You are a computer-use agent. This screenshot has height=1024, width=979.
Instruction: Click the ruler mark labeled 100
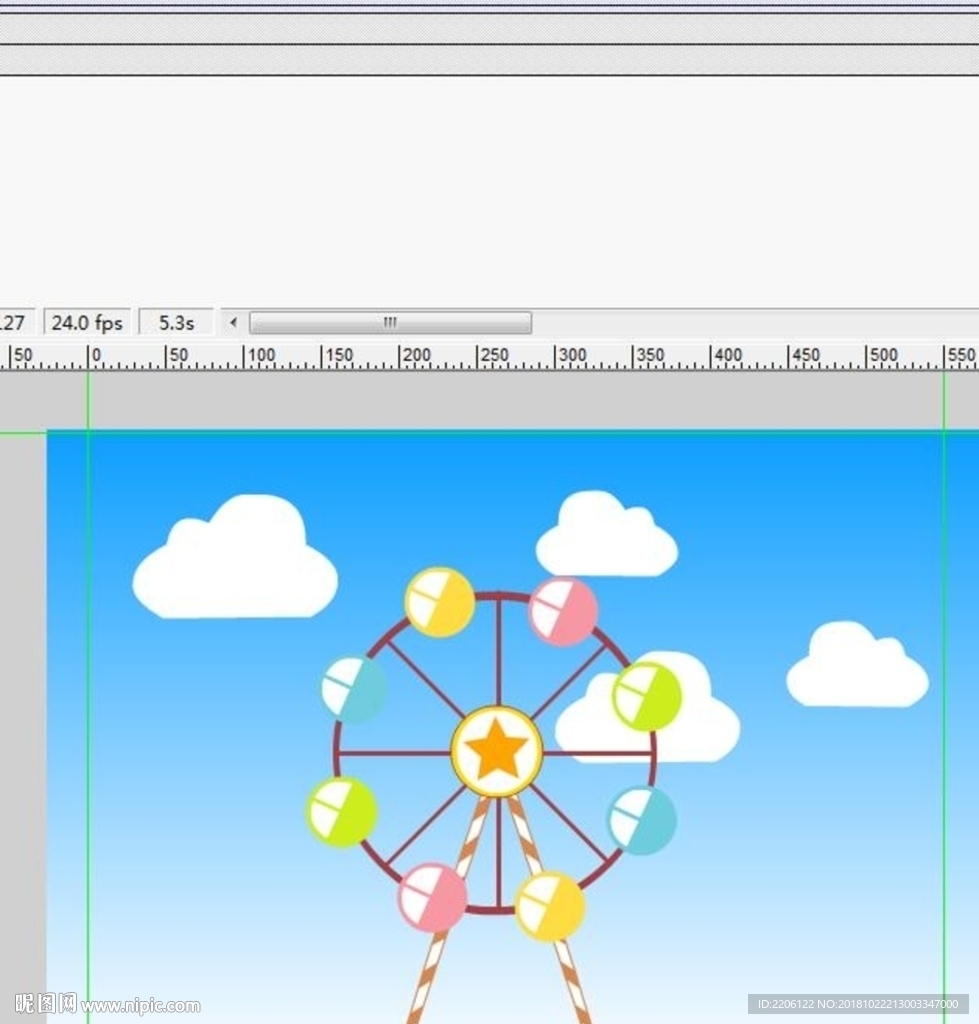(259, 356)
